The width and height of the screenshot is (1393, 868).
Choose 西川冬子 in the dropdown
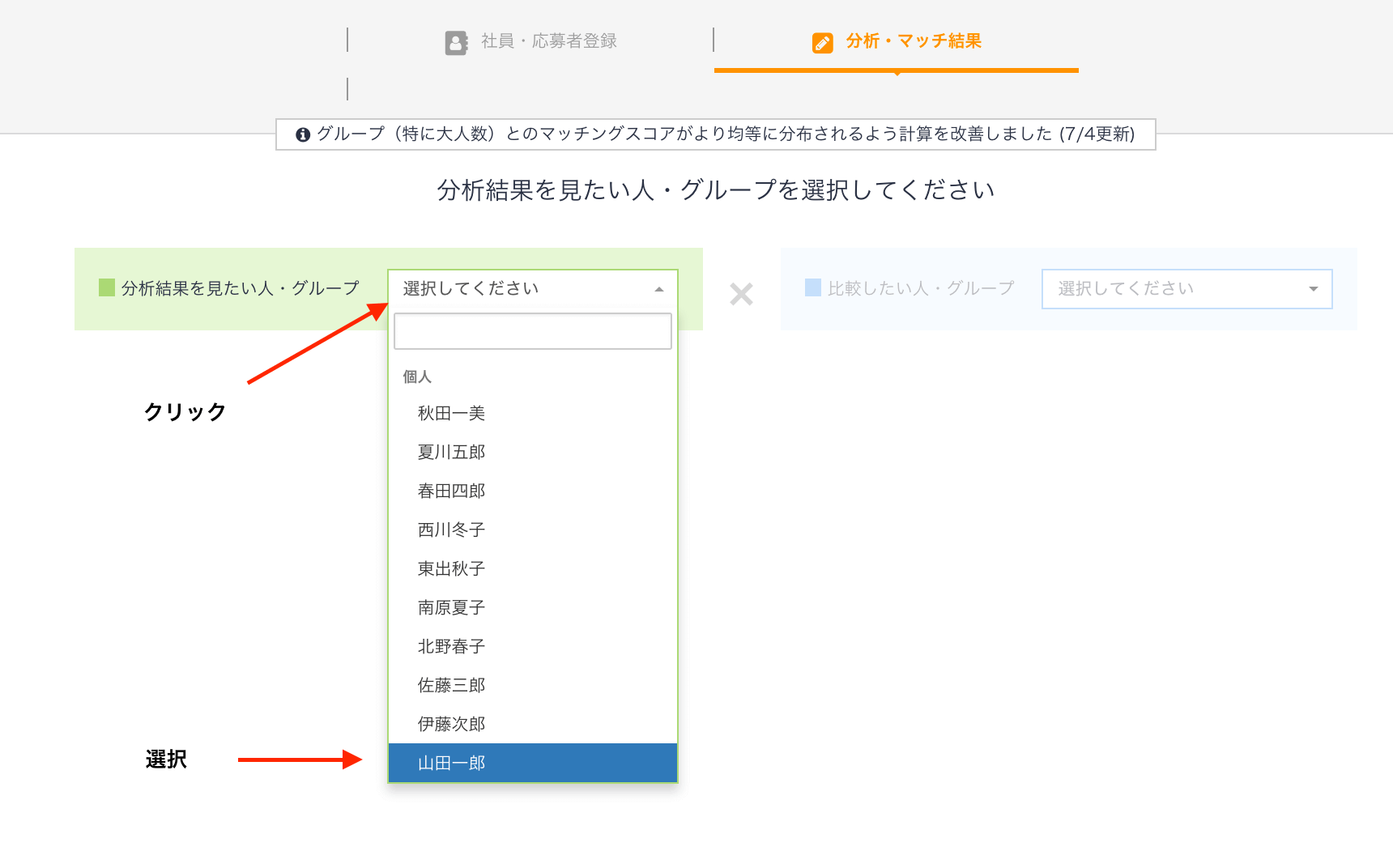tap(451, 530)
